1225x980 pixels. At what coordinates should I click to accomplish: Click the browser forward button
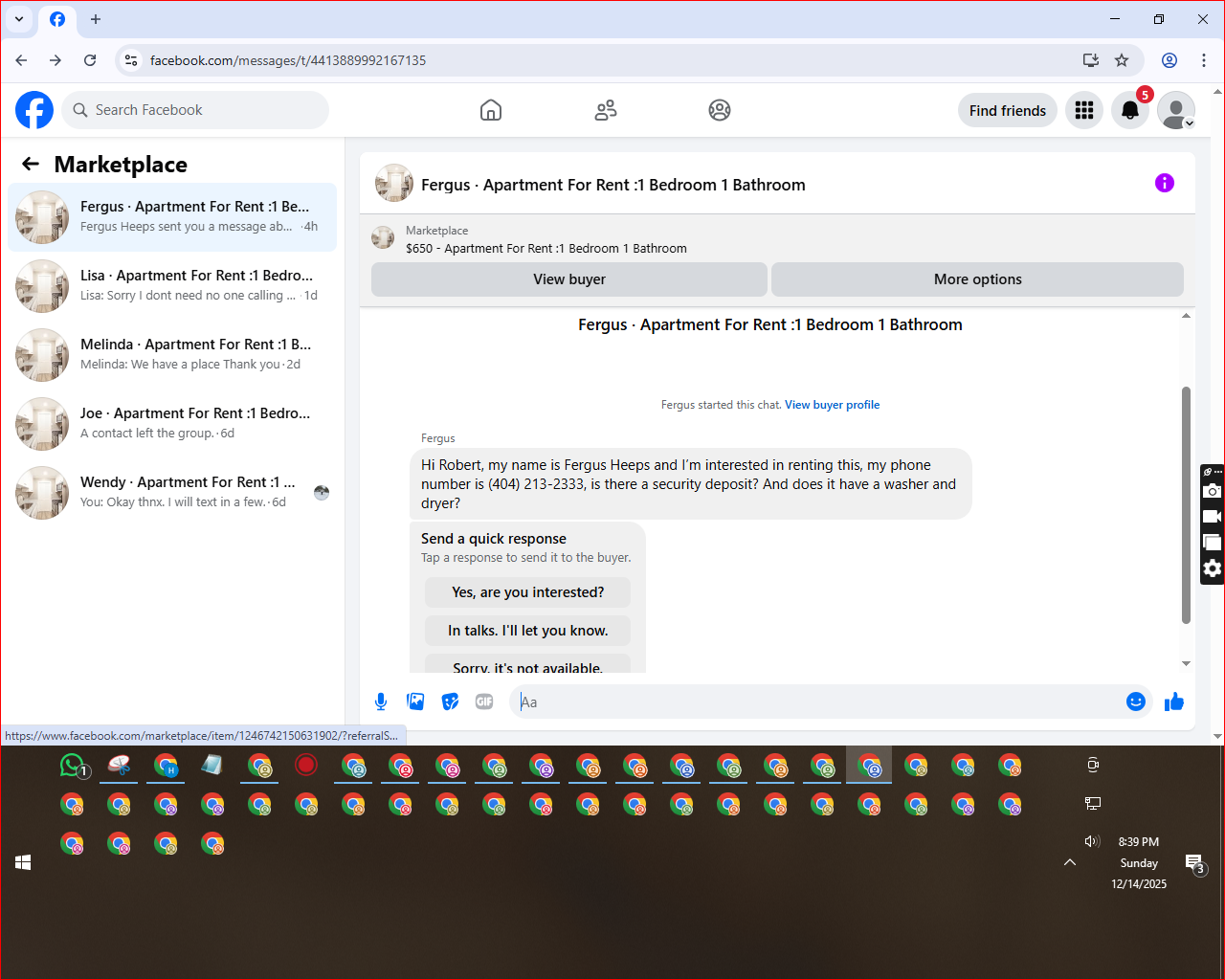[56, 60]
